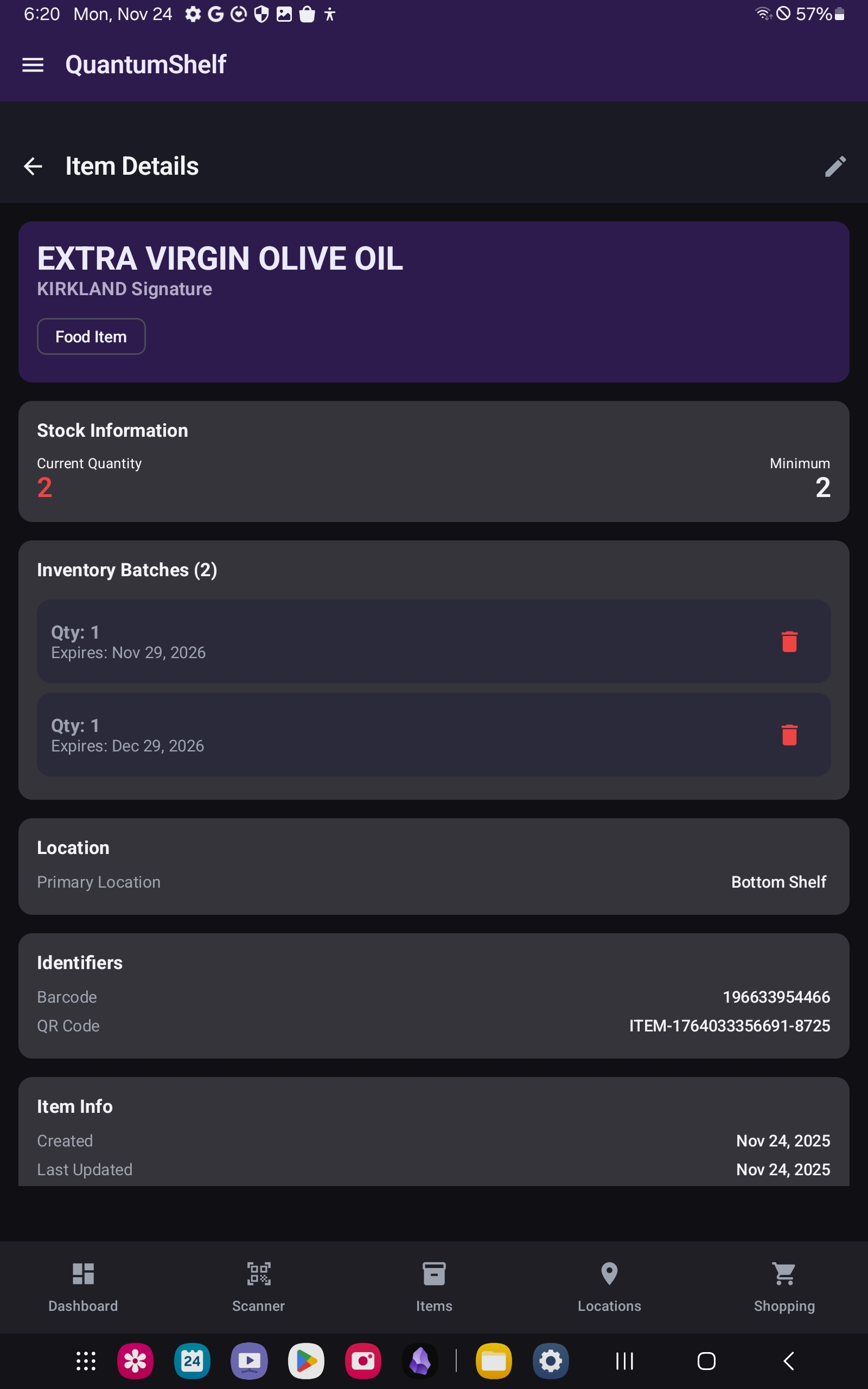Select the Bottom Shelf primary location
This screenshot has height=1389, width=868.
point(778,882)
